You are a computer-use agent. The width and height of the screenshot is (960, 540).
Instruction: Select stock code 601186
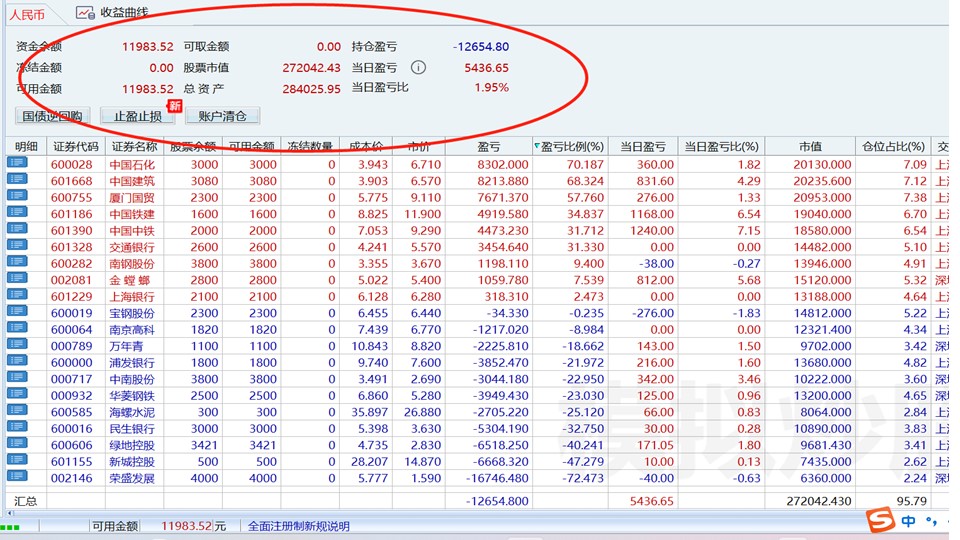click(x=72, y=214)
